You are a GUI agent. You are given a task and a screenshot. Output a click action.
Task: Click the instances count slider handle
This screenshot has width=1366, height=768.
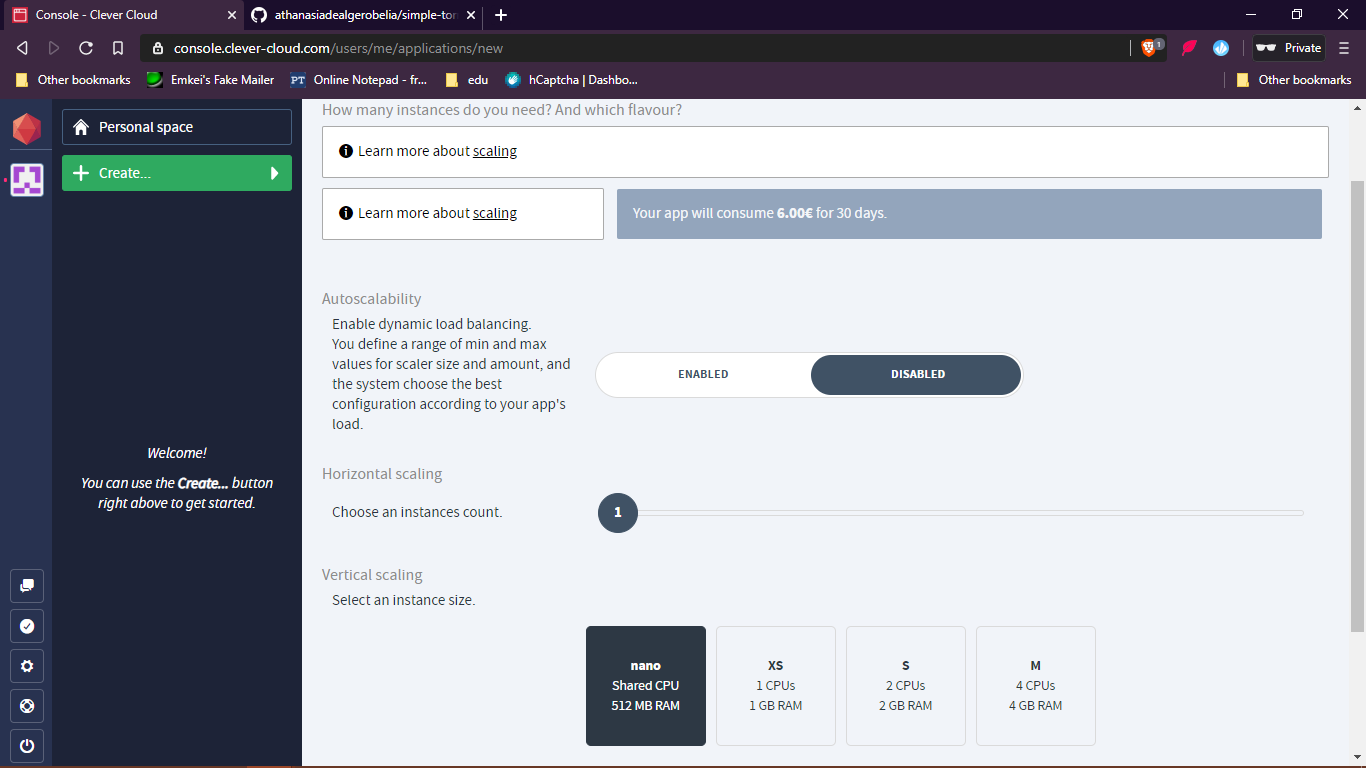618,513
